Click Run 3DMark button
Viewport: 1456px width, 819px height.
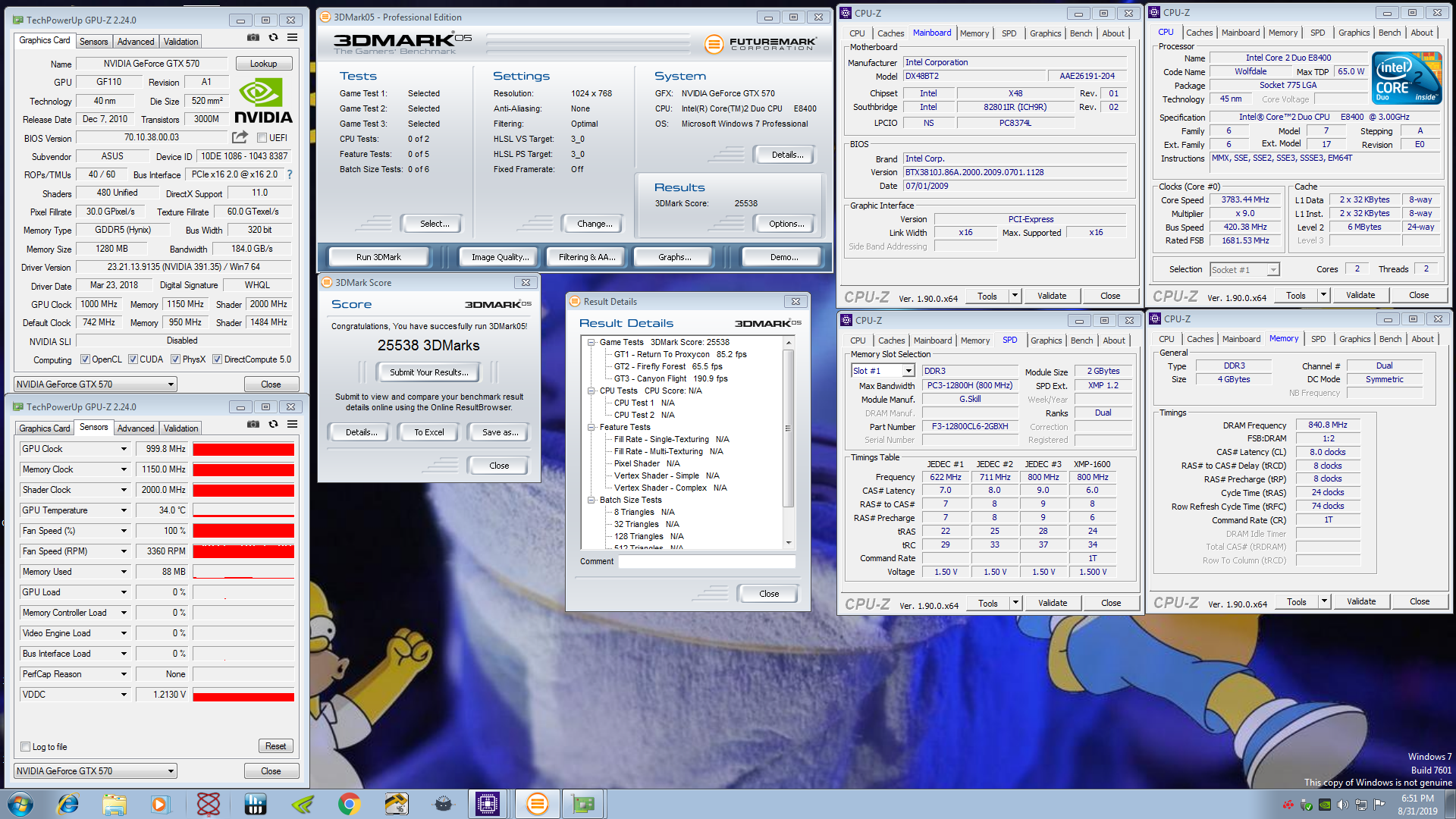tap(378, 257)
